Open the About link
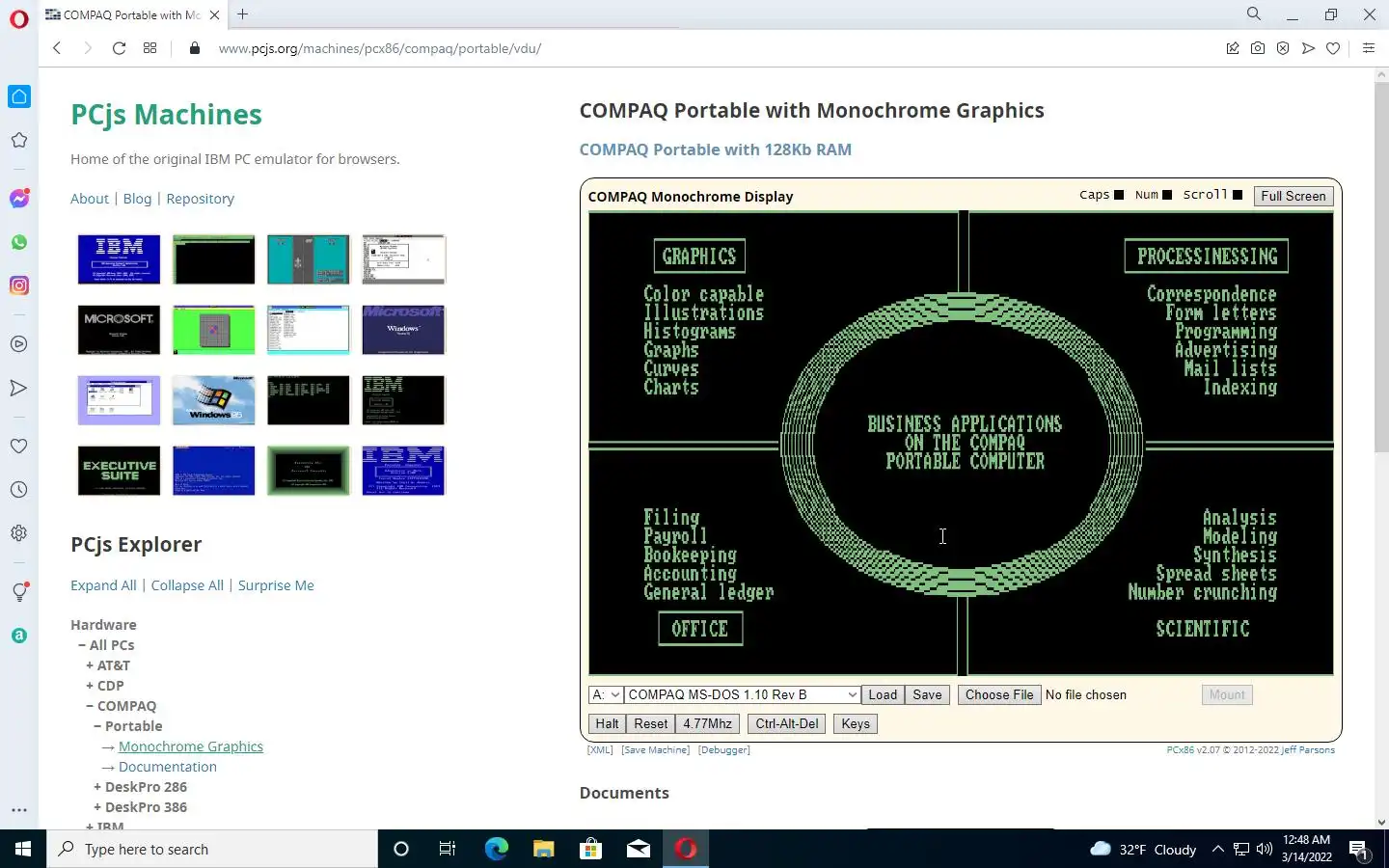Image resolution: width=1389 pixels, height=868 pixels. click(90, 199)
